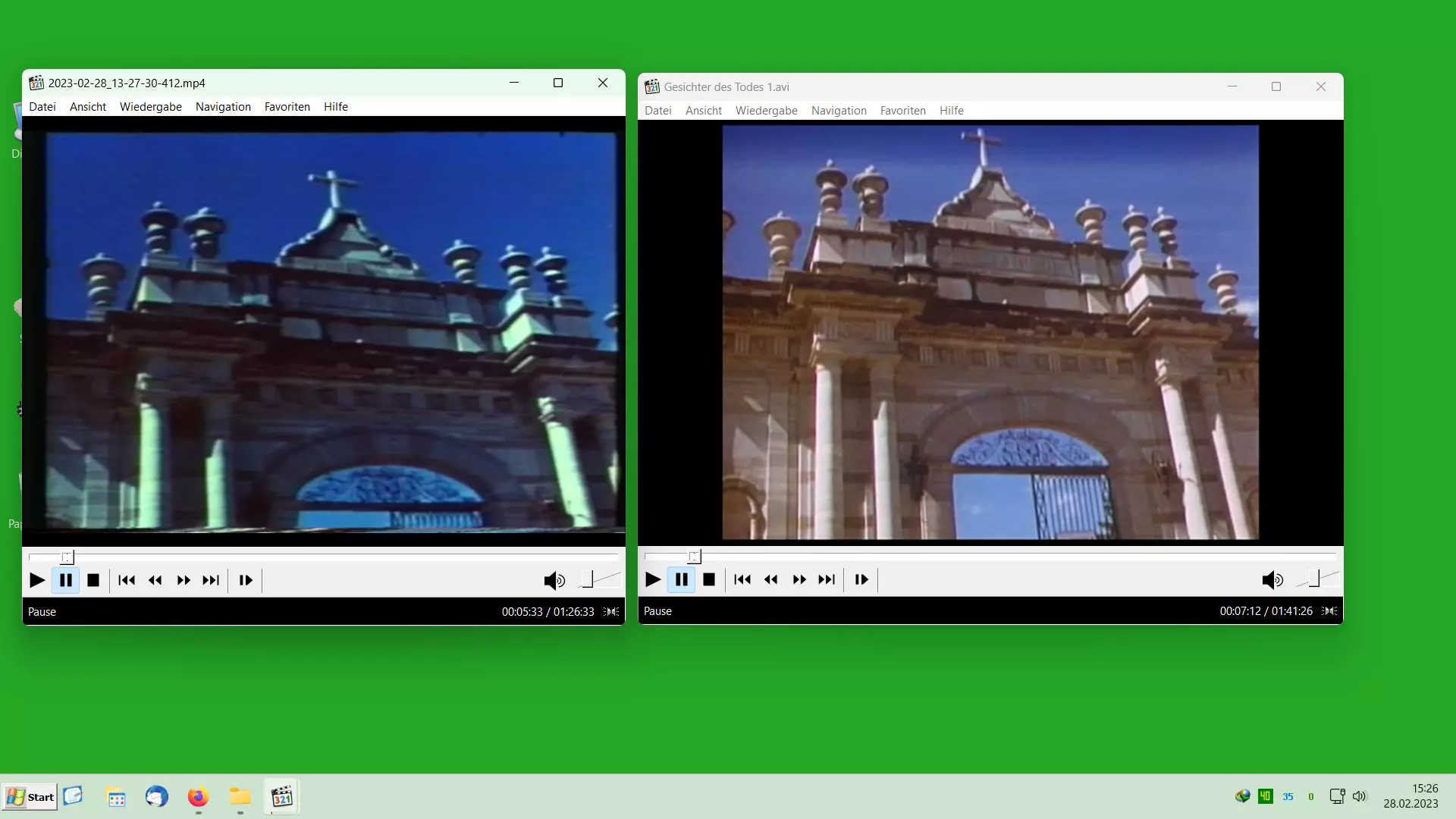1456x819 pixels.
Task: Open Ansicht menu in Gesichter des Todes window
Action: click(704, 111)
